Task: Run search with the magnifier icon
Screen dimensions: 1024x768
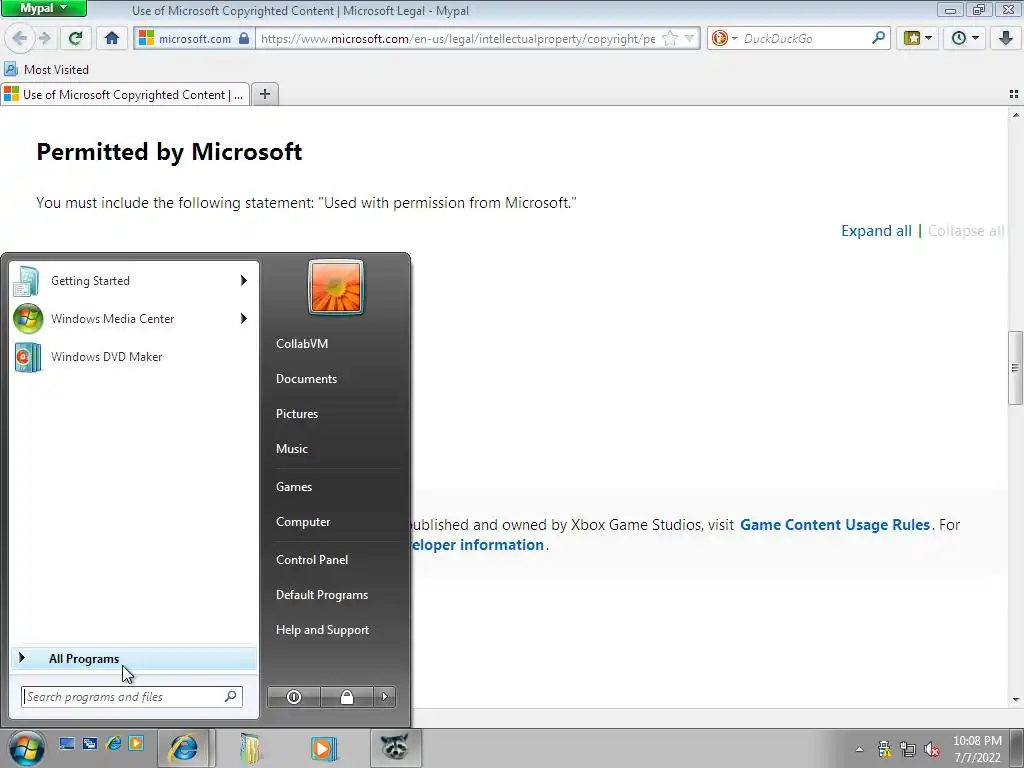Action: click(878, 38)
